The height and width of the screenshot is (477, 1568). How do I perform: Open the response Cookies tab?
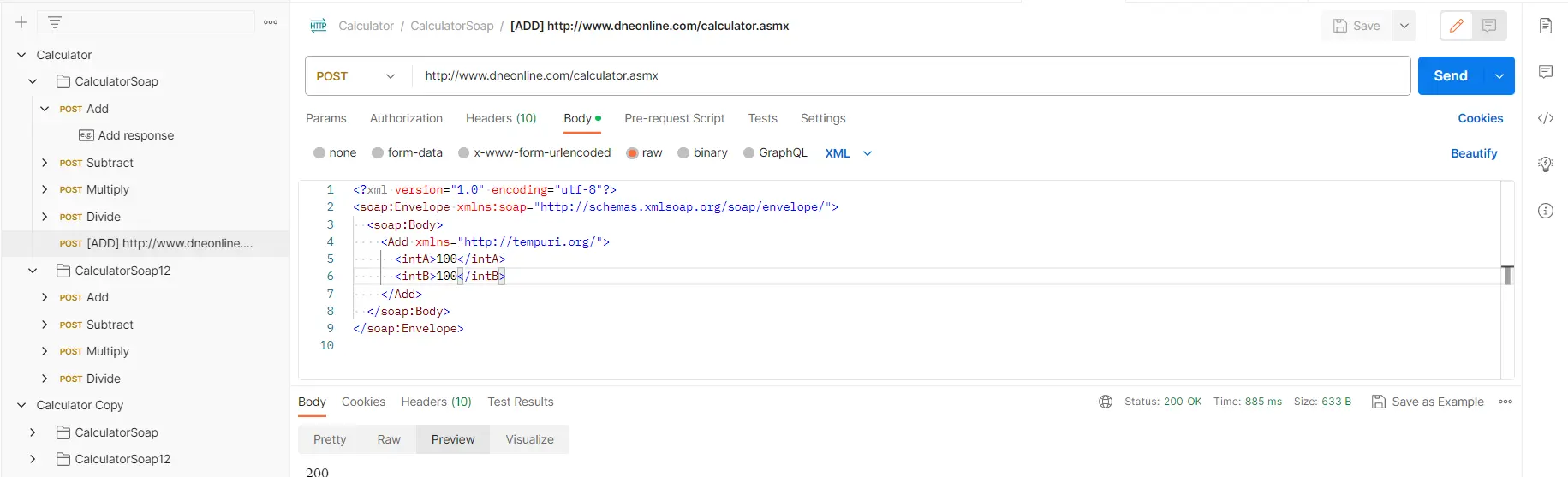[363, 402]
